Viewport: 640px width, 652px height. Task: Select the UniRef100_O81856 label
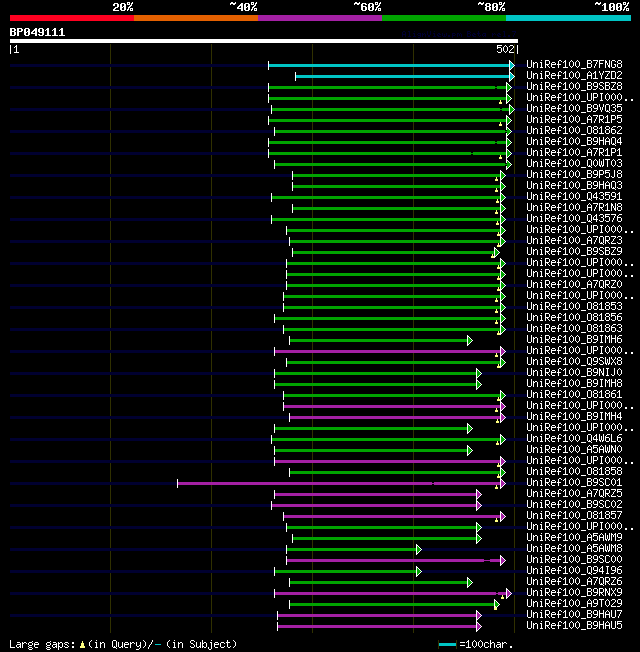(x=574, y=317)
